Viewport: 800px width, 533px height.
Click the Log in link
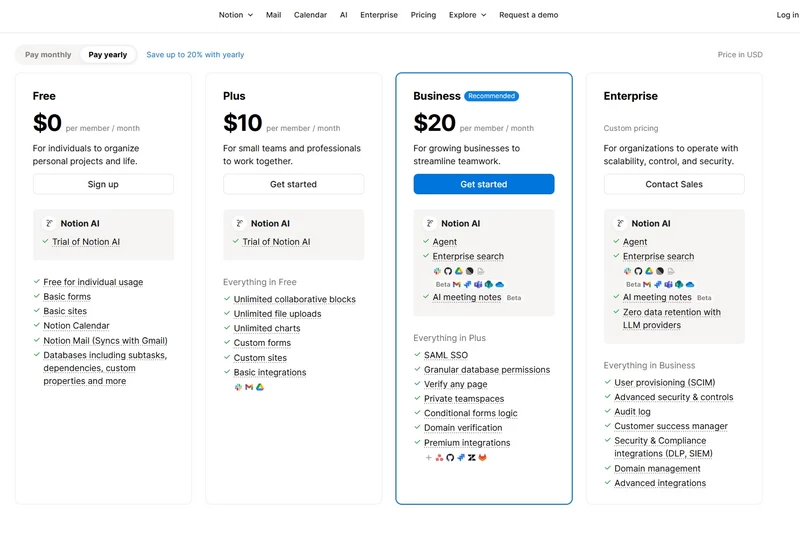click(x=787, y=15)
